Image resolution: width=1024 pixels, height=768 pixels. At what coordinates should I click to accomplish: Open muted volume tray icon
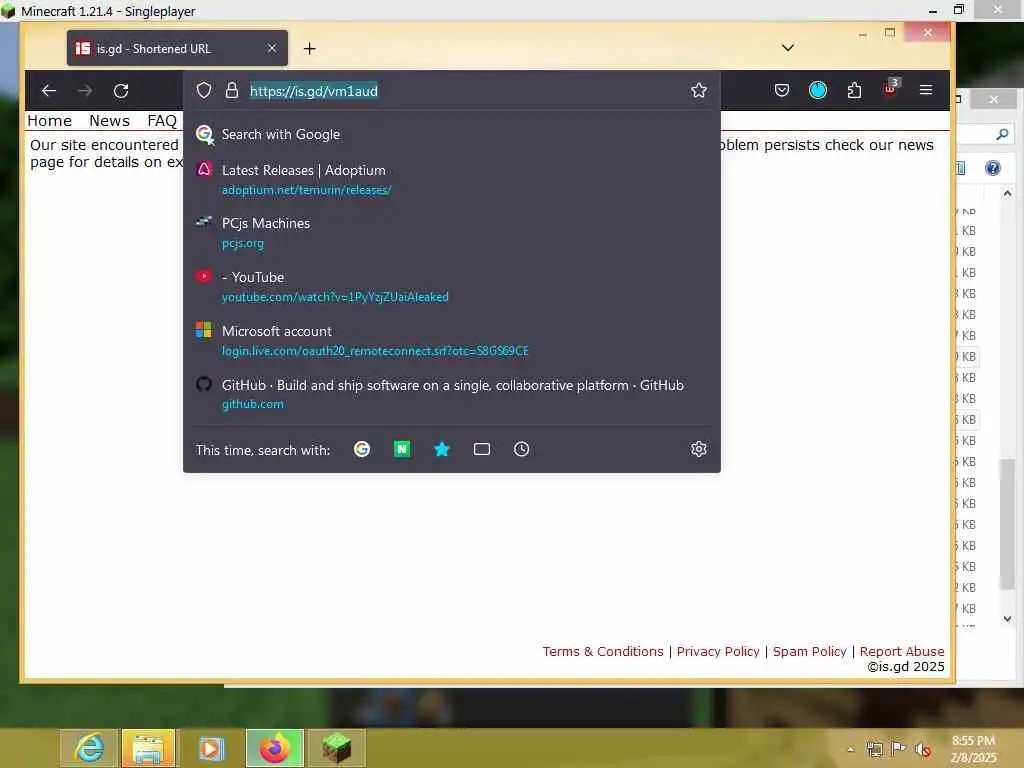tap(922, 749)
